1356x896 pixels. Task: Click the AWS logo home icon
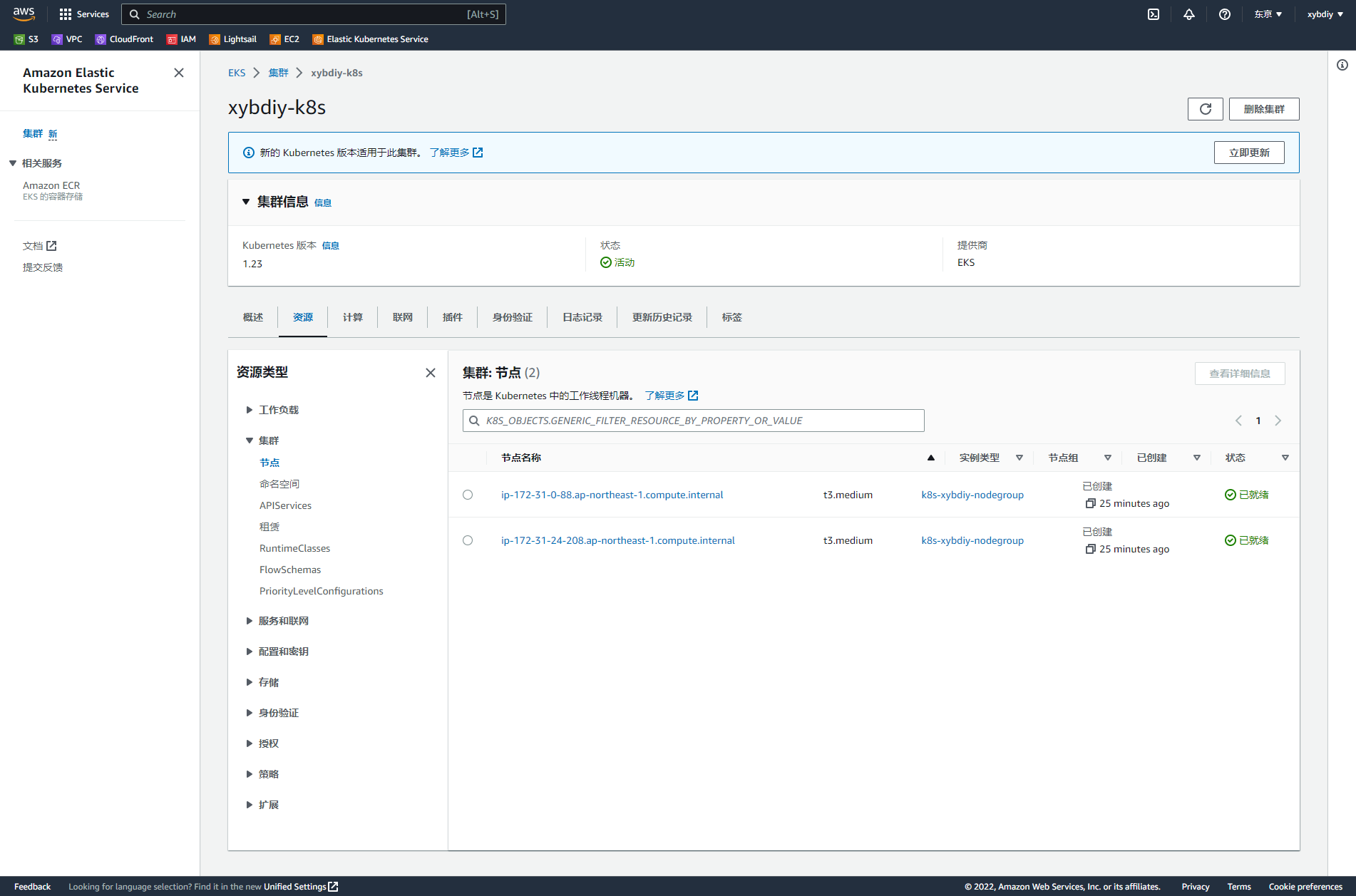[24, 14]
